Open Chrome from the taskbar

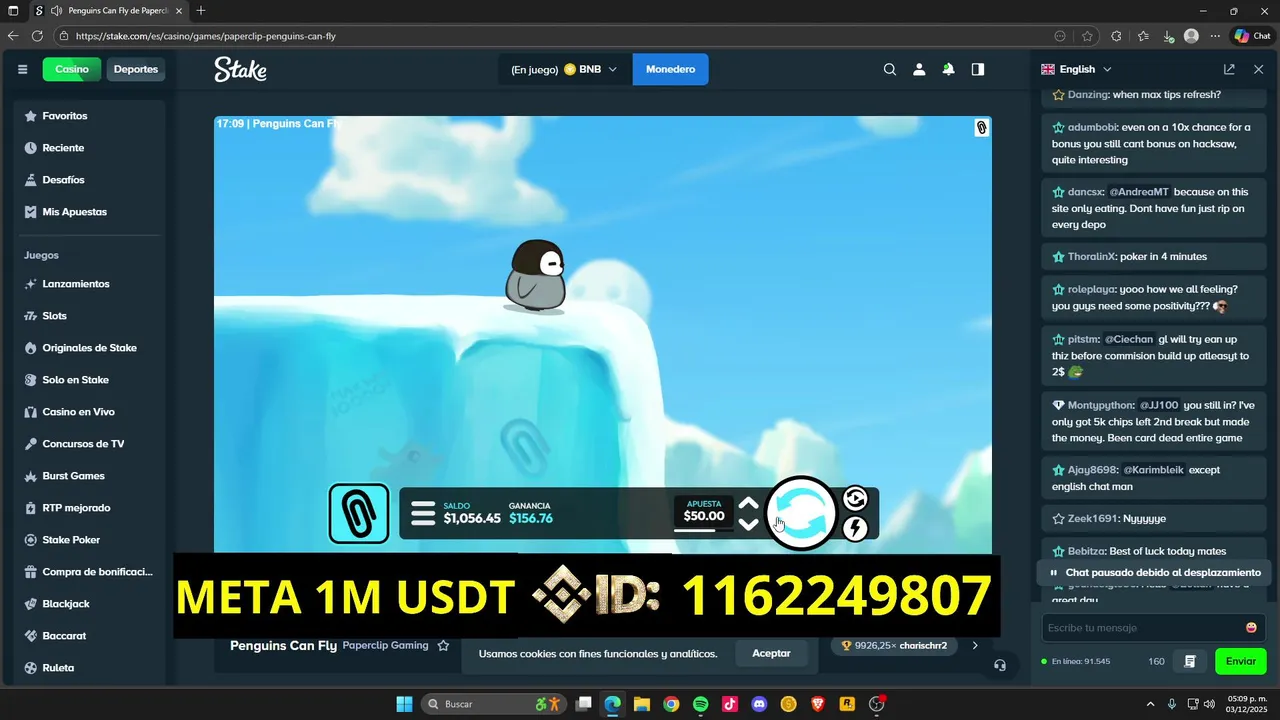(671, 704)
